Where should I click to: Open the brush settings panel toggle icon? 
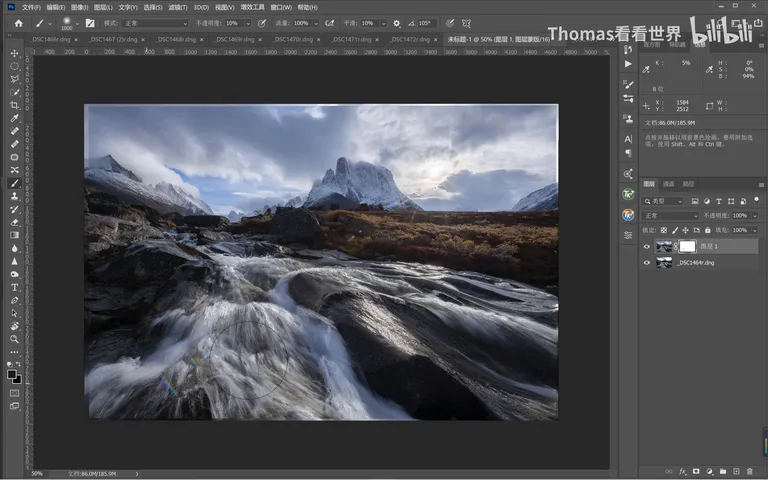[x=90, y=23]
